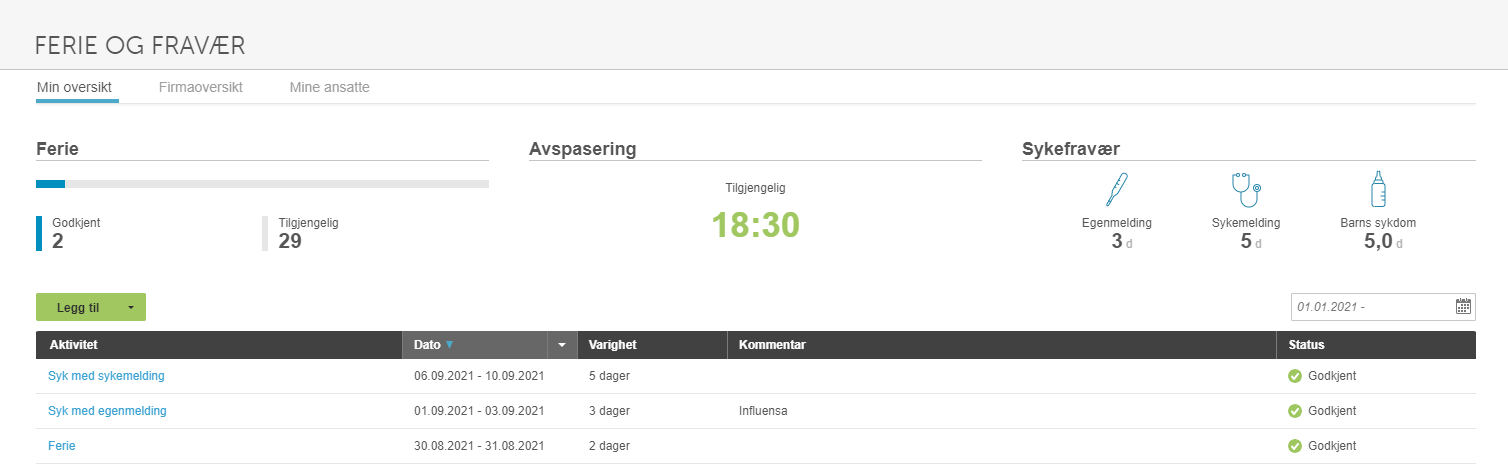Click the Tilgjengelig count 29
Viewport: 1508px width, 464px height.
click(x=290, y=240)
